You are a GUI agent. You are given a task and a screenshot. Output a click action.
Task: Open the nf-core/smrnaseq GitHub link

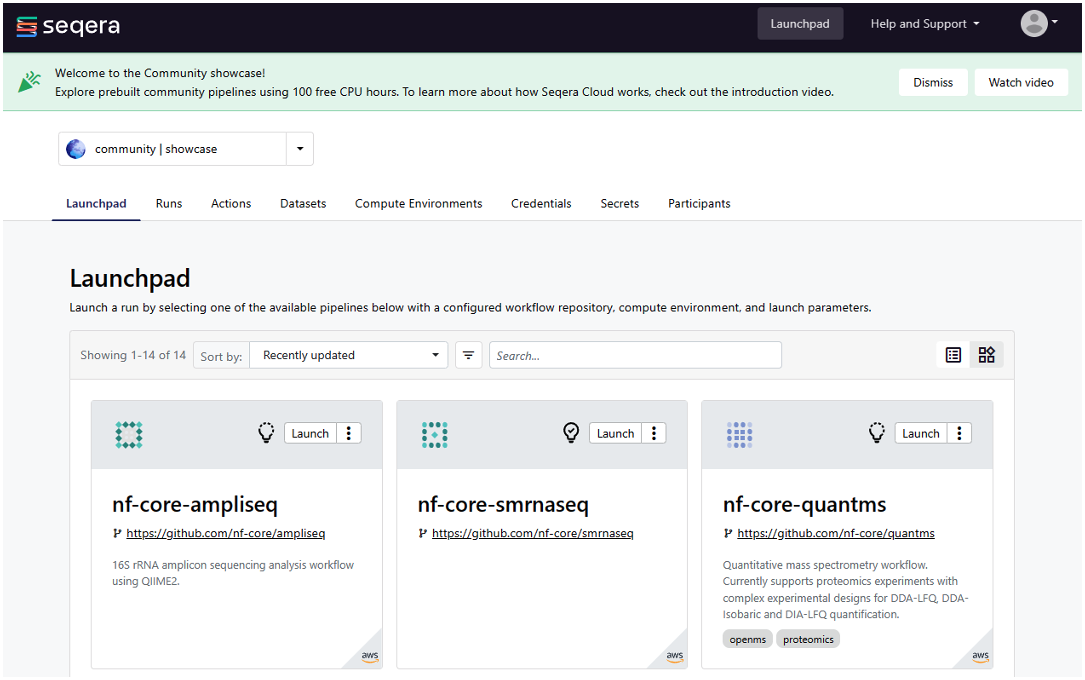pos(533,533)
